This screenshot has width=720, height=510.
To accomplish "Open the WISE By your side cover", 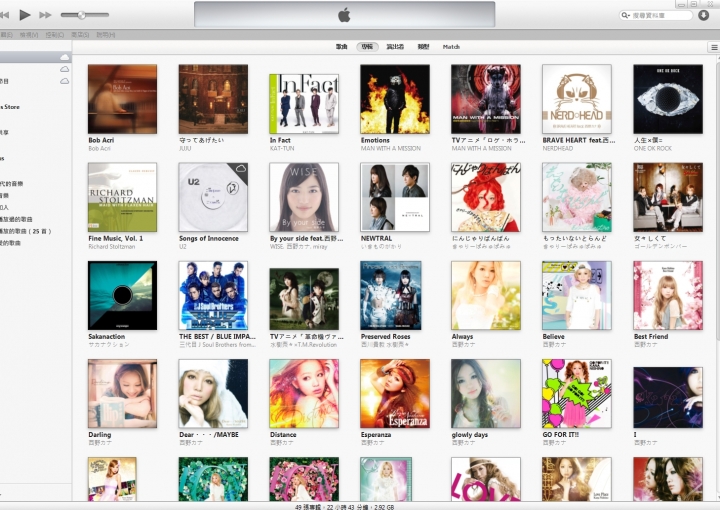I will [x=304, y=197].
